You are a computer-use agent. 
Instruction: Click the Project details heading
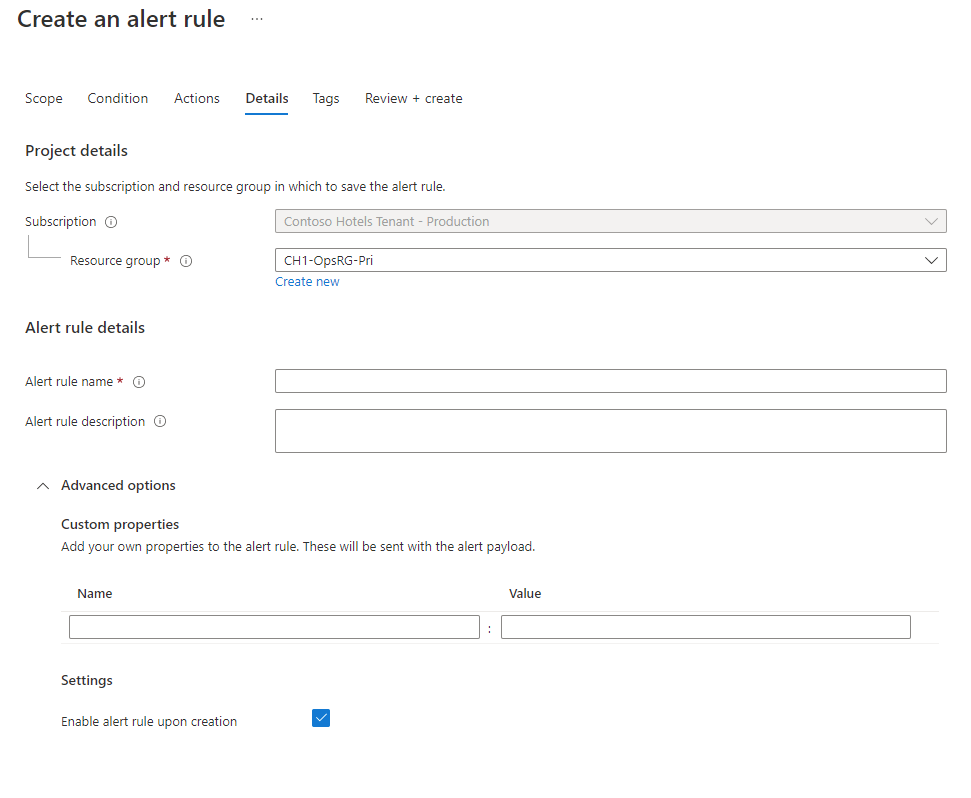point(76,151)
